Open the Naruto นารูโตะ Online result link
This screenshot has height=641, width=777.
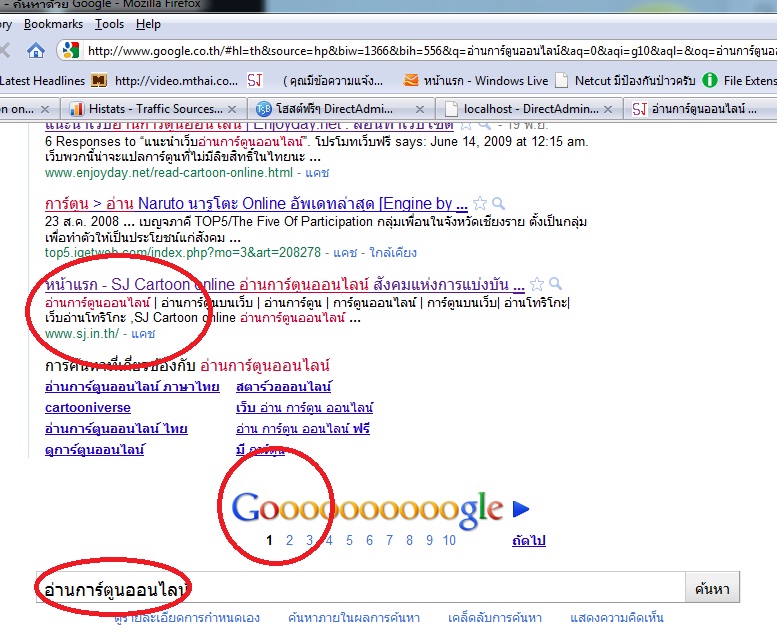[256, 204]
